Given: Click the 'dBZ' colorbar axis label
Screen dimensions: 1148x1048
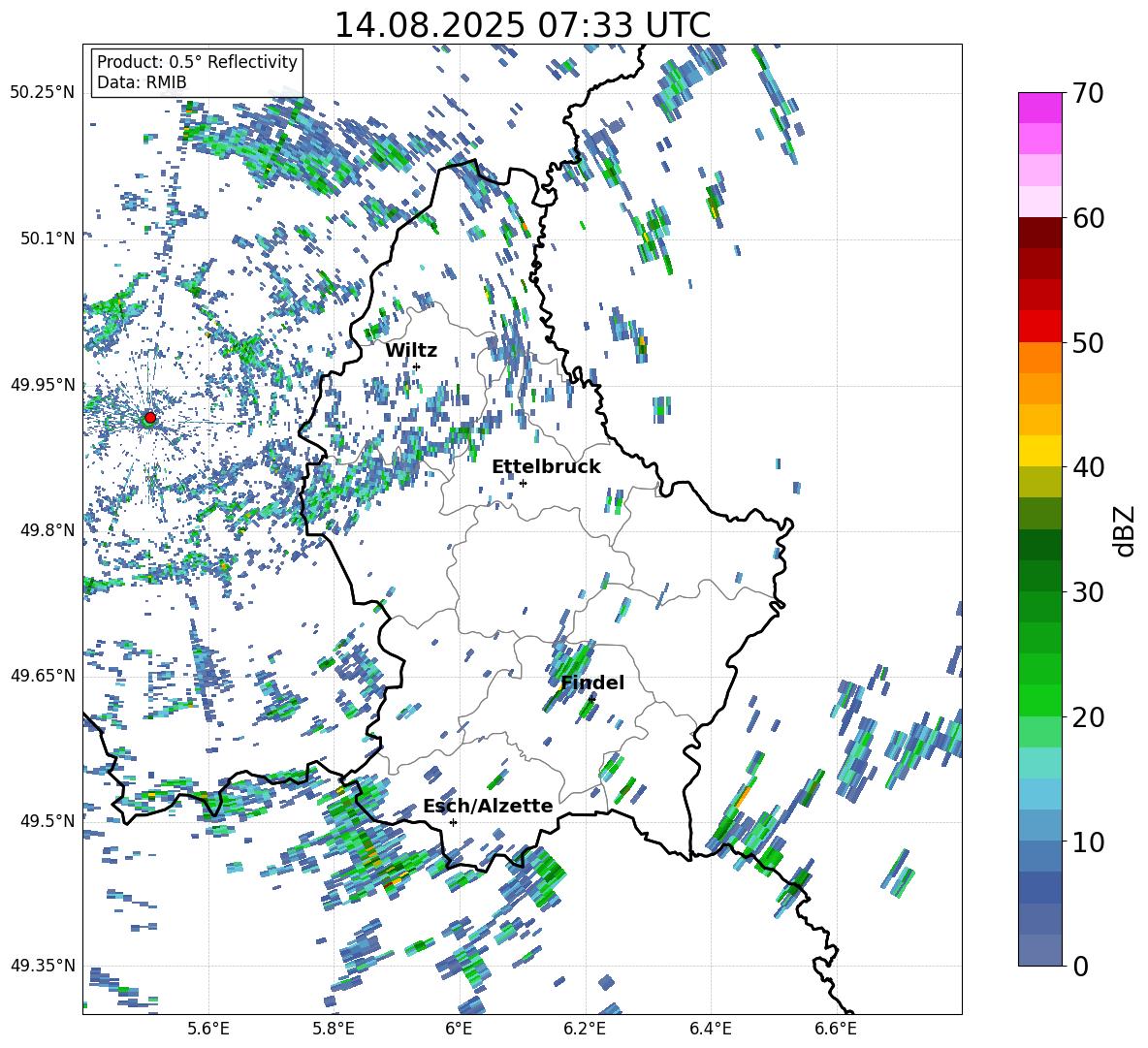Looking at the screenshot, I should tap(1126, 530).
